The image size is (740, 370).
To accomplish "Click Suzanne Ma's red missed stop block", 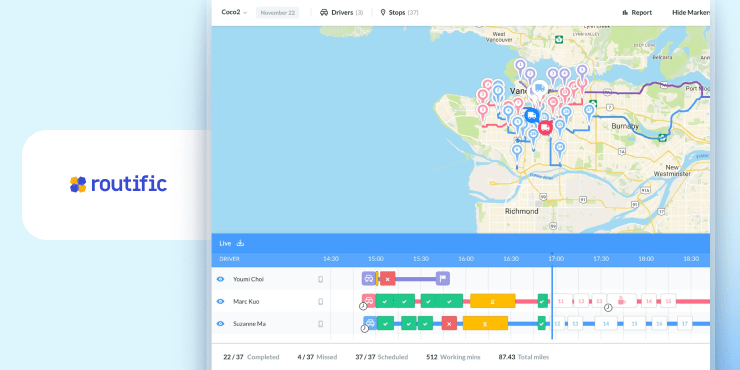I will [449, 324].
